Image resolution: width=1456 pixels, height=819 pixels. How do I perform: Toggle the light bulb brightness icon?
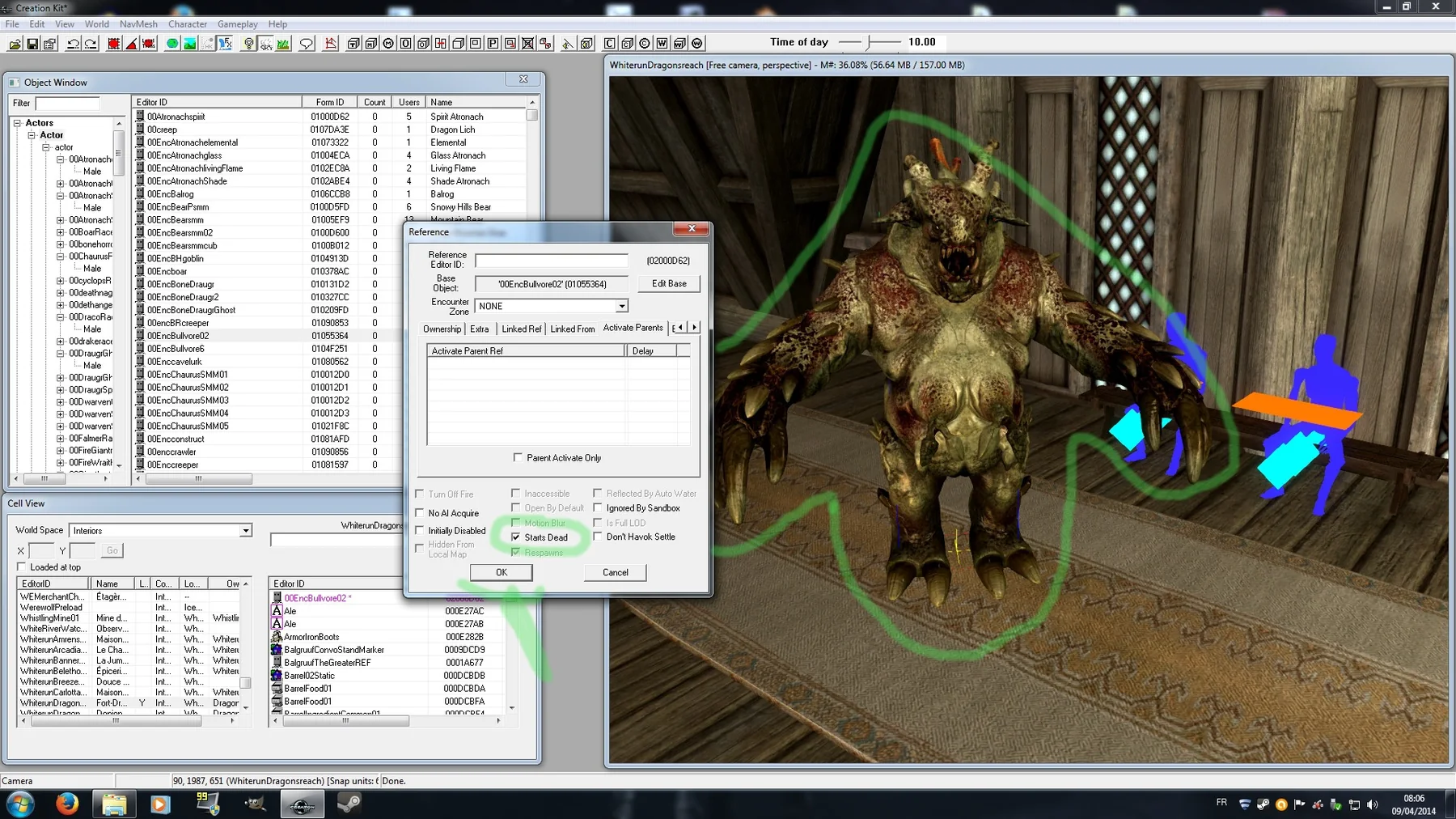coord(249,44)
